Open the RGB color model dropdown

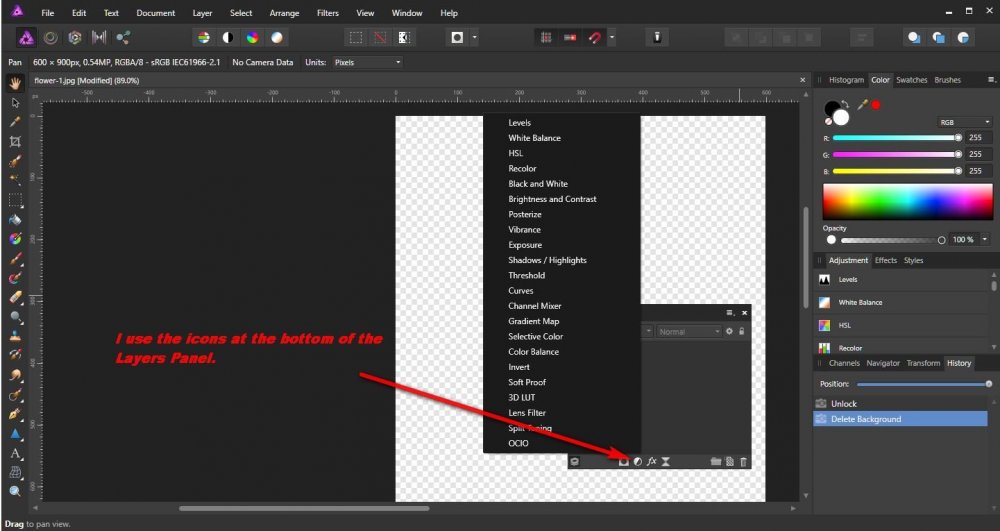pos(959,122)
